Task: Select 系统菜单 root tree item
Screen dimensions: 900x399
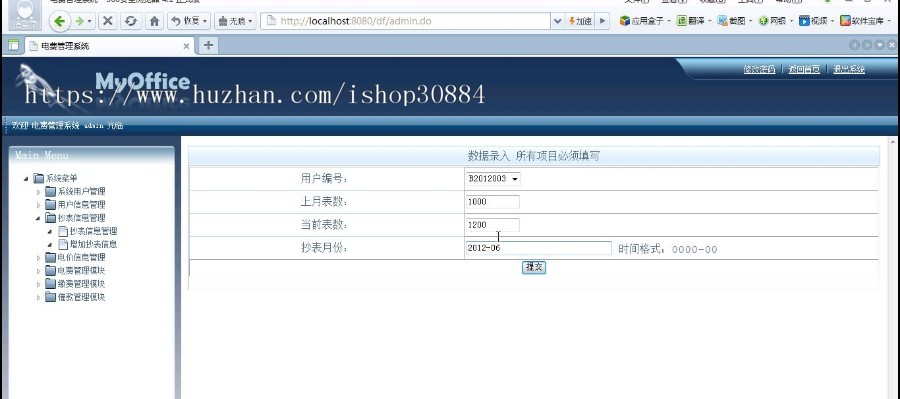Action: (61, 179)
